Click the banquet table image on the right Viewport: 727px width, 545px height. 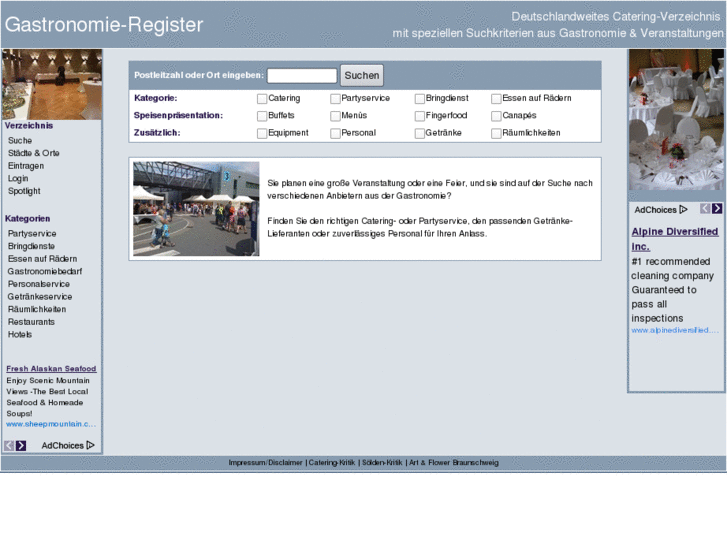click(x=676, y=120)
